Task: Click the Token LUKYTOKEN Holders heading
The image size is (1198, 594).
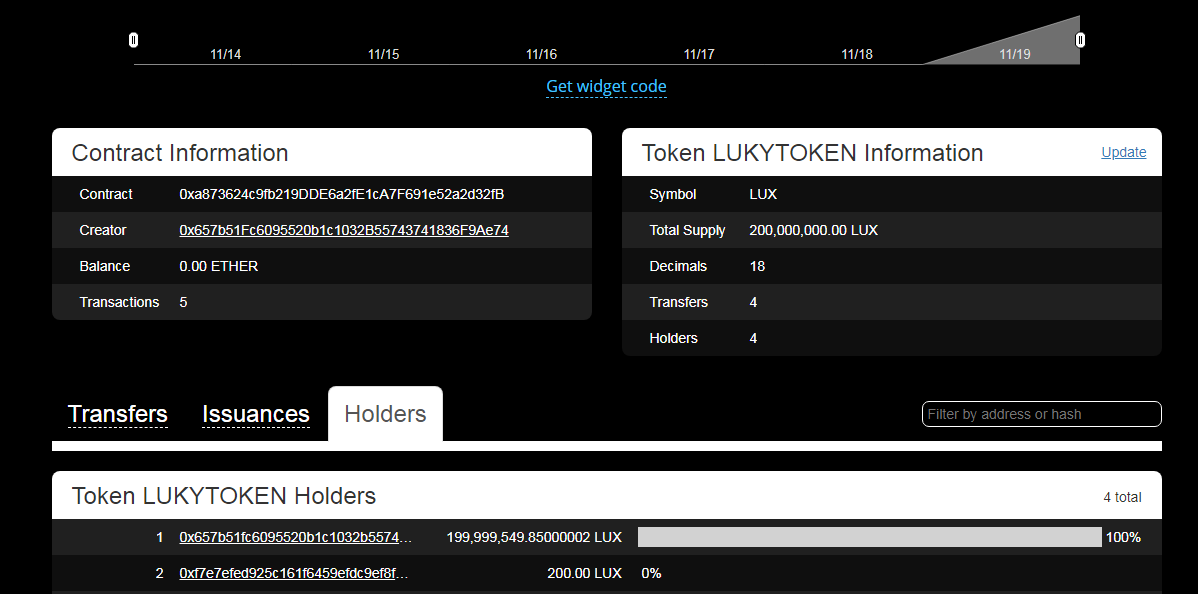Action: 224,496
